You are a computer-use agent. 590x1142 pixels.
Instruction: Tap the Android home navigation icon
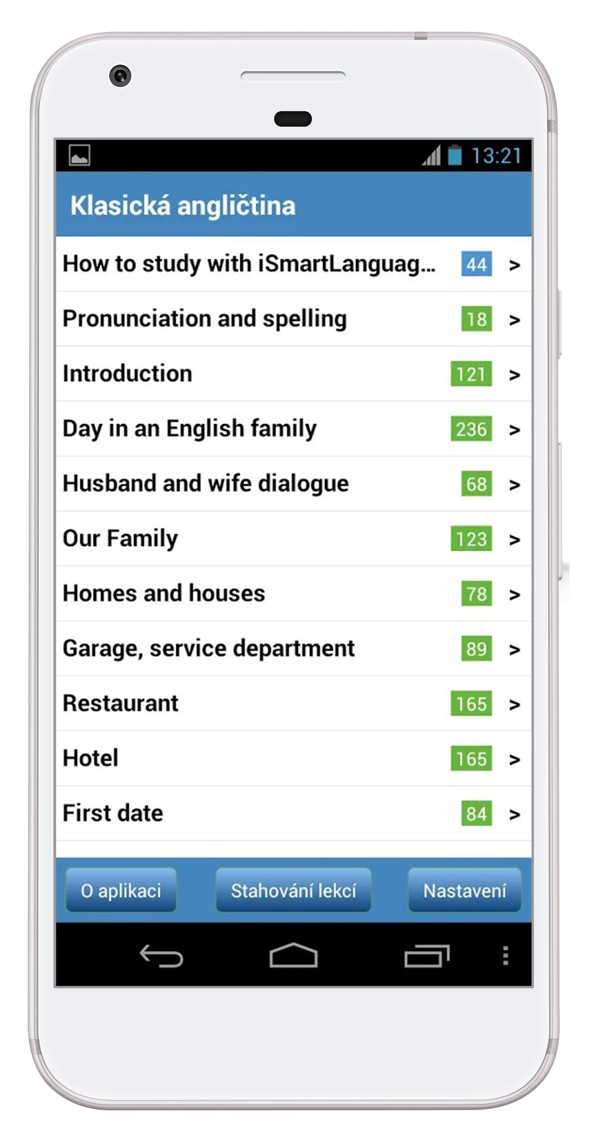point(294,955)
